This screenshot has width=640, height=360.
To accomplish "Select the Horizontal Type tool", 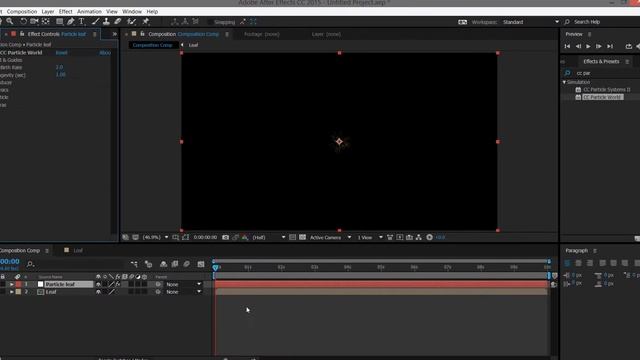I will tap(82, 21).
